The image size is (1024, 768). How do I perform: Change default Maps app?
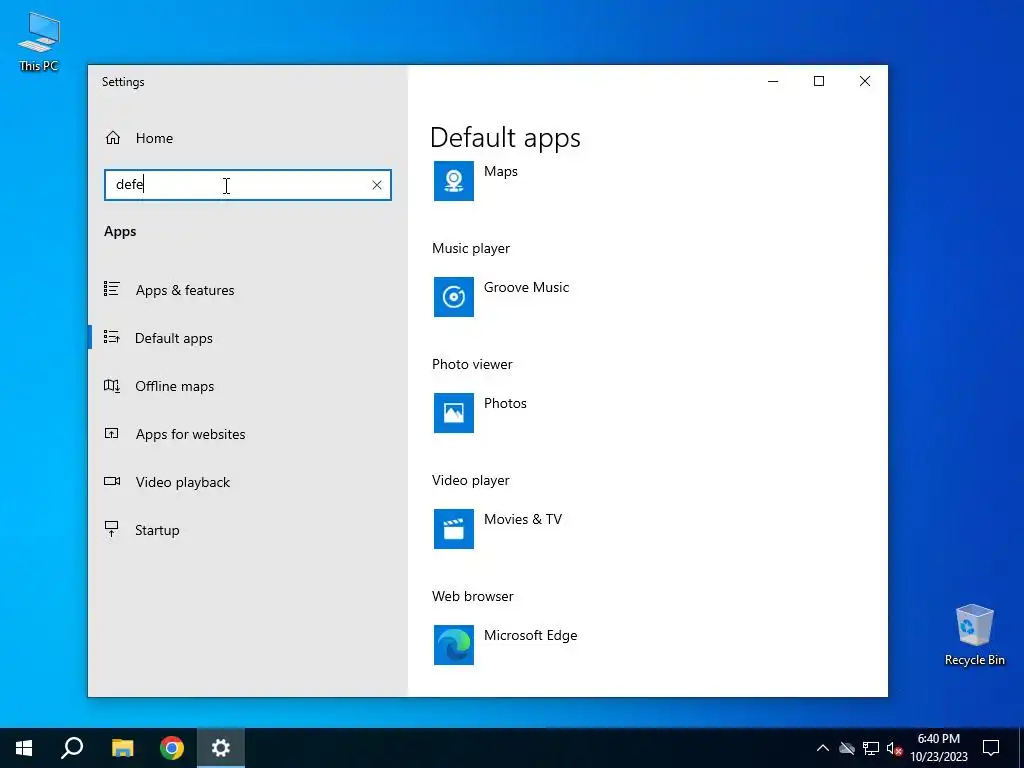point(501,171)
